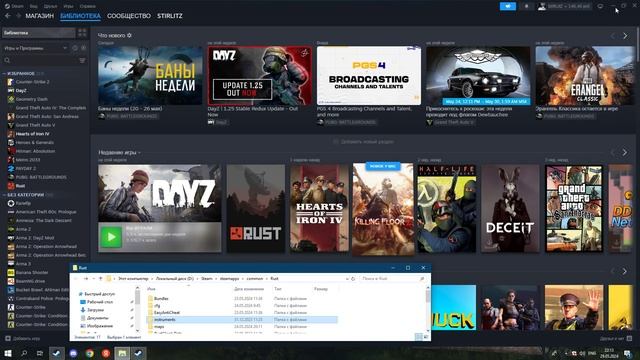Open the Rust game tile

click(x=256, y=209)
